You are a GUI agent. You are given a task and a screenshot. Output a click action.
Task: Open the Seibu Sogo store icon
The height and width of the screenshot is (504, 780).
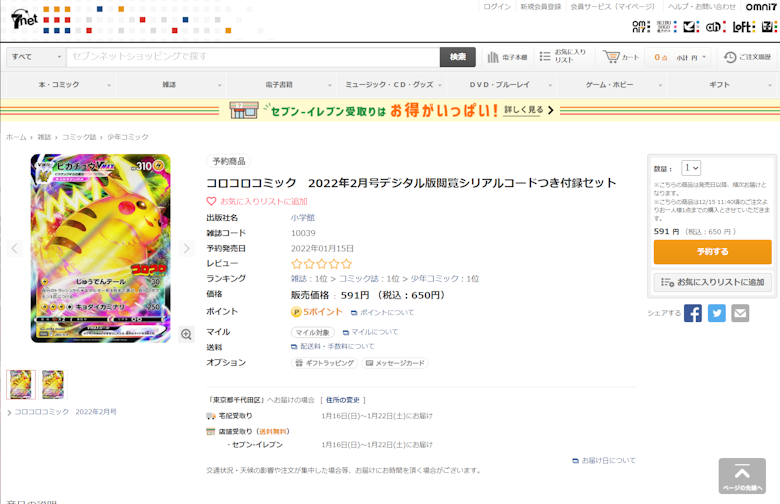[667, 26]
